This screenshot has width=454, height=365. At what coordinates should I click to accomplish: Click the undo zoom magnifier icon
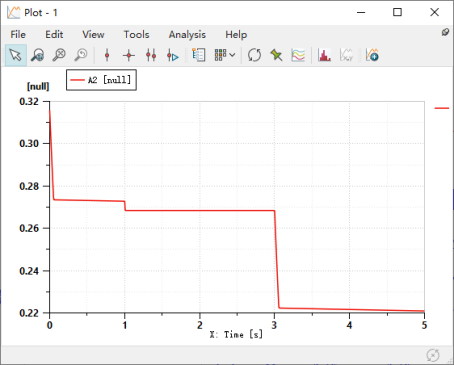[x=81, y=55]
